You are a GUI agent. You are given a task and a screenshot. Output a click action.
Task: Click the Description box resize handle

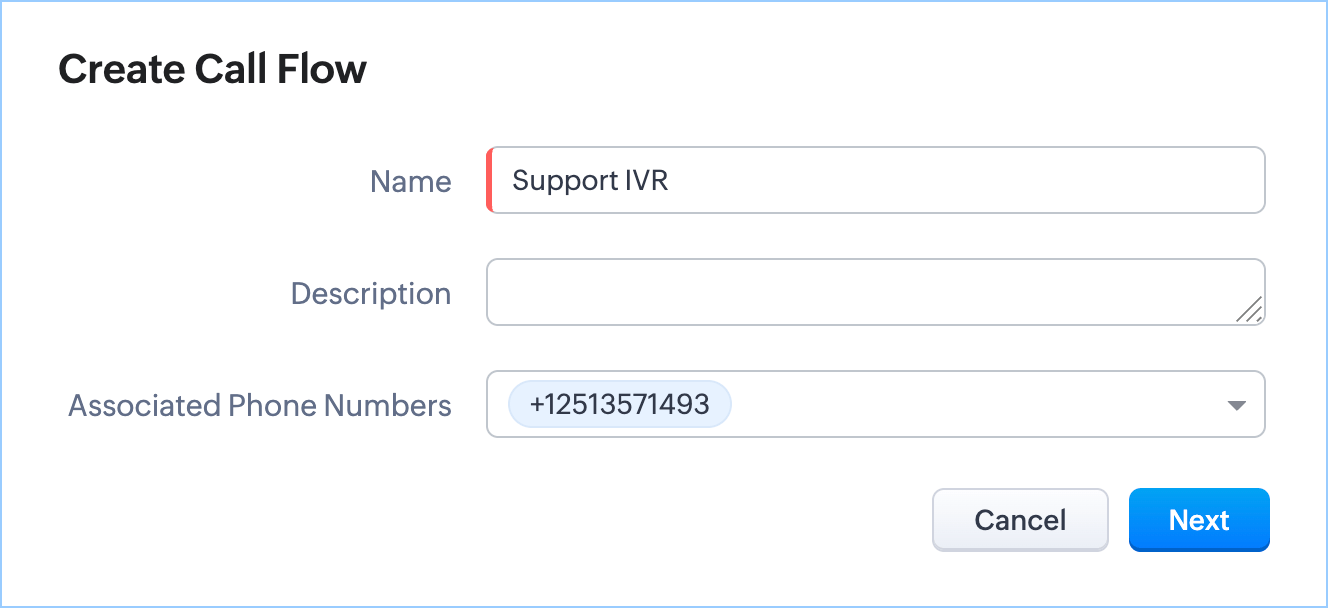pyautogui.click(x=1249, y=310)
